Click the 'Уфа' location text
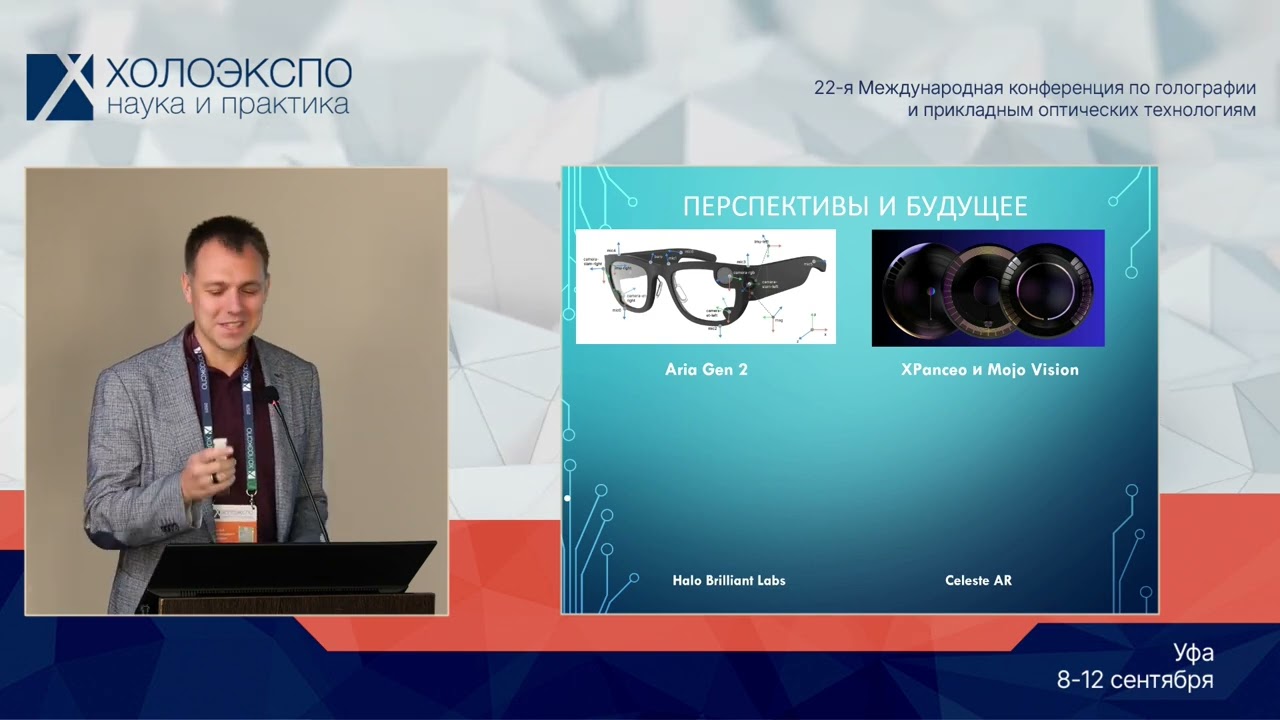The height and width of the screenshot is (720, 1280). 1194,653
